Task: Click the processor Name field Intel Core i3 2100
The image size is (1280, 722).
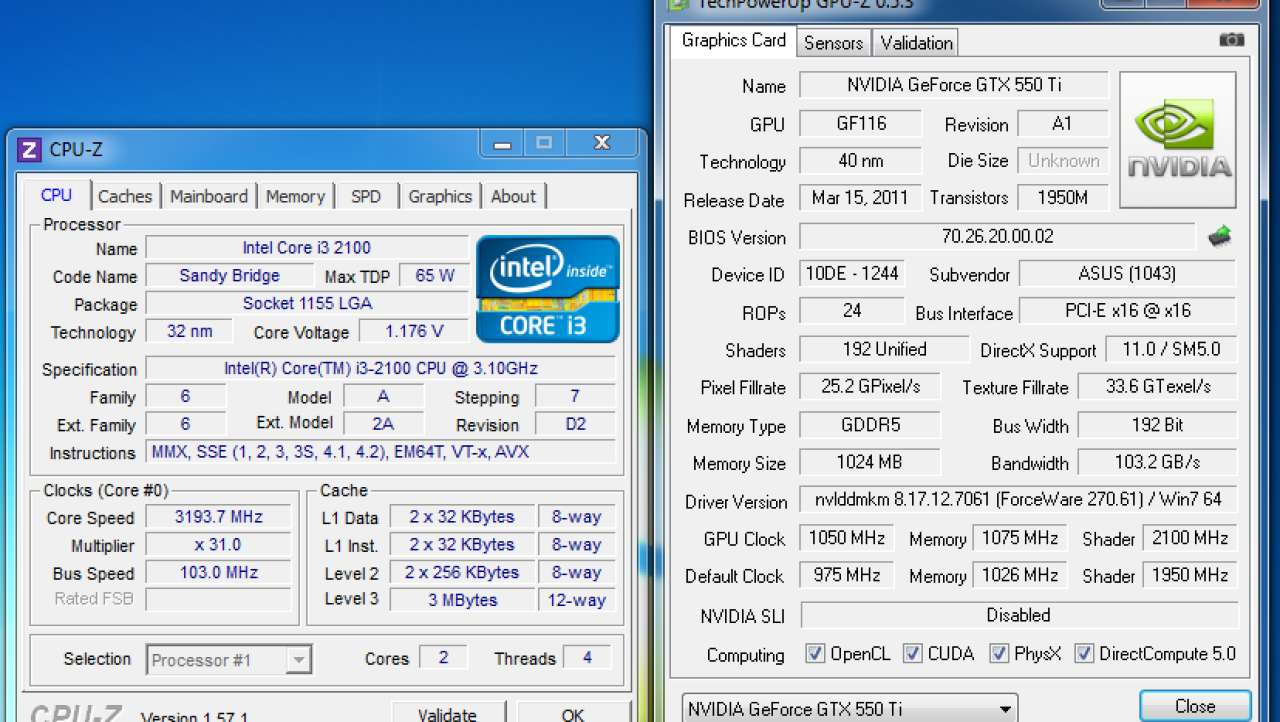Action: pyautogui.click(x=307, y=248)
